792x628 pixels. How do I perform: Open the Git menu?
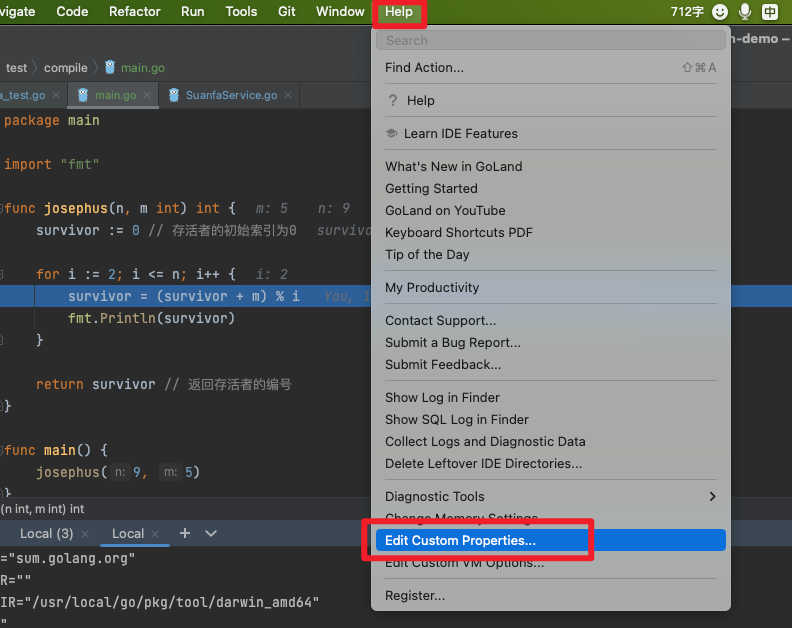pos(286,12)
